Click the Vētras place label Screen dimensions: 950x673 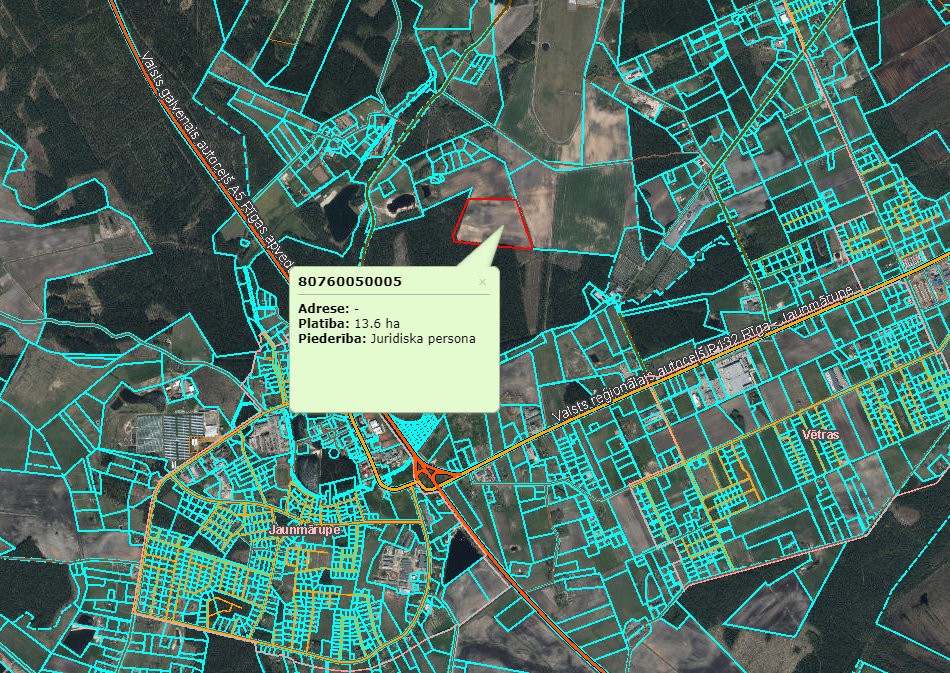point(819,436)
